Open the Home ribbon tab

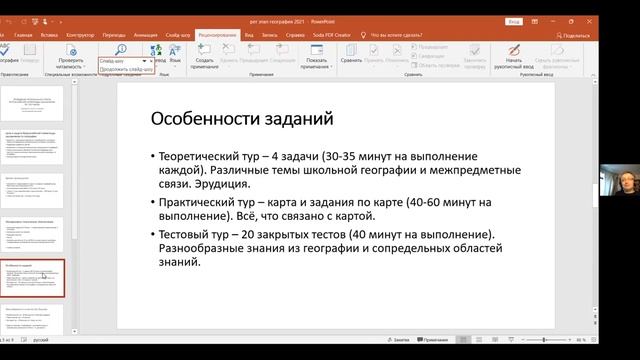click(x=23, y=35)
